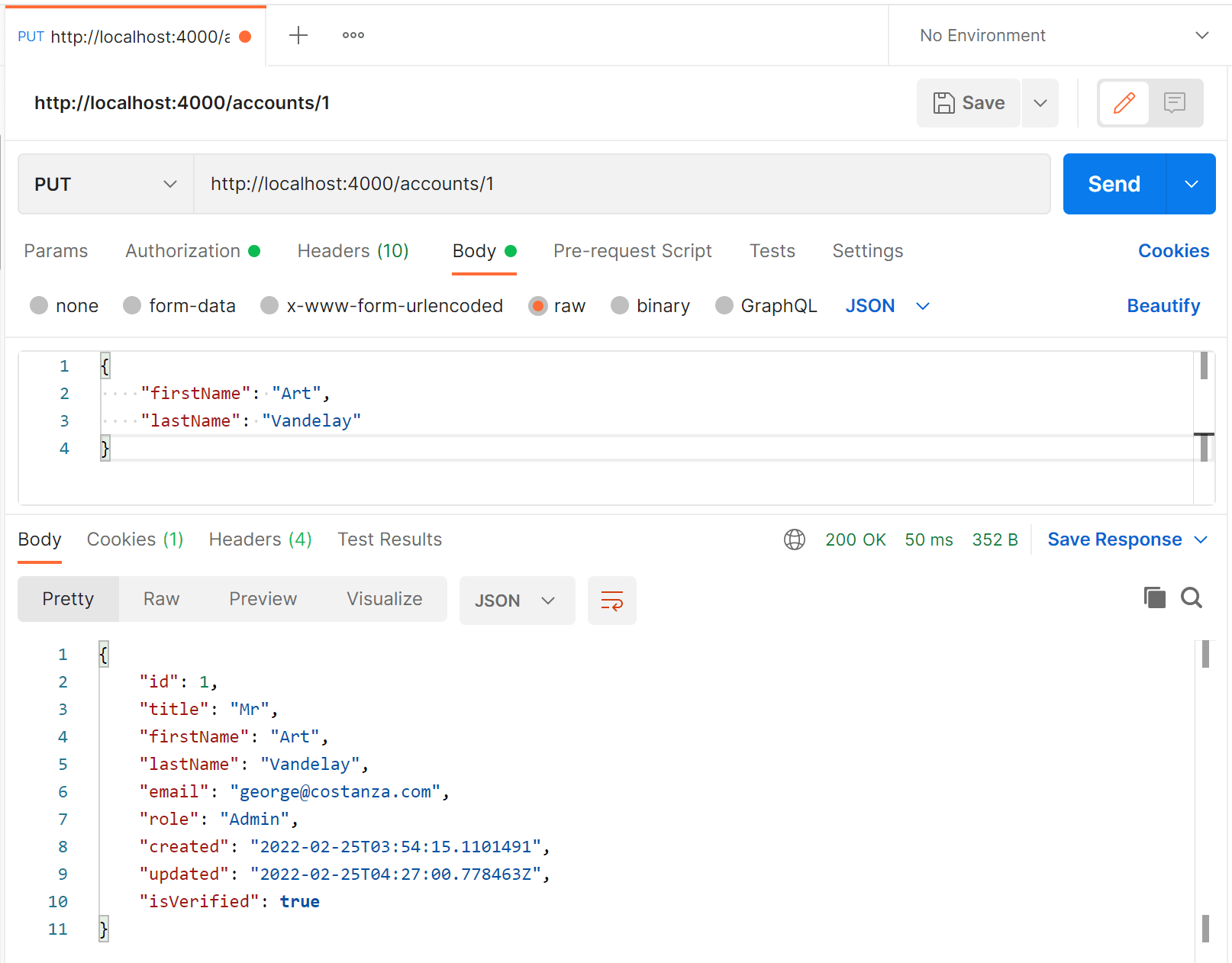Search the response with magnifier icon
Image resolution: width=1232 pixels, height=963 pixels.
pyautogui.click(x=1192, y=597)
